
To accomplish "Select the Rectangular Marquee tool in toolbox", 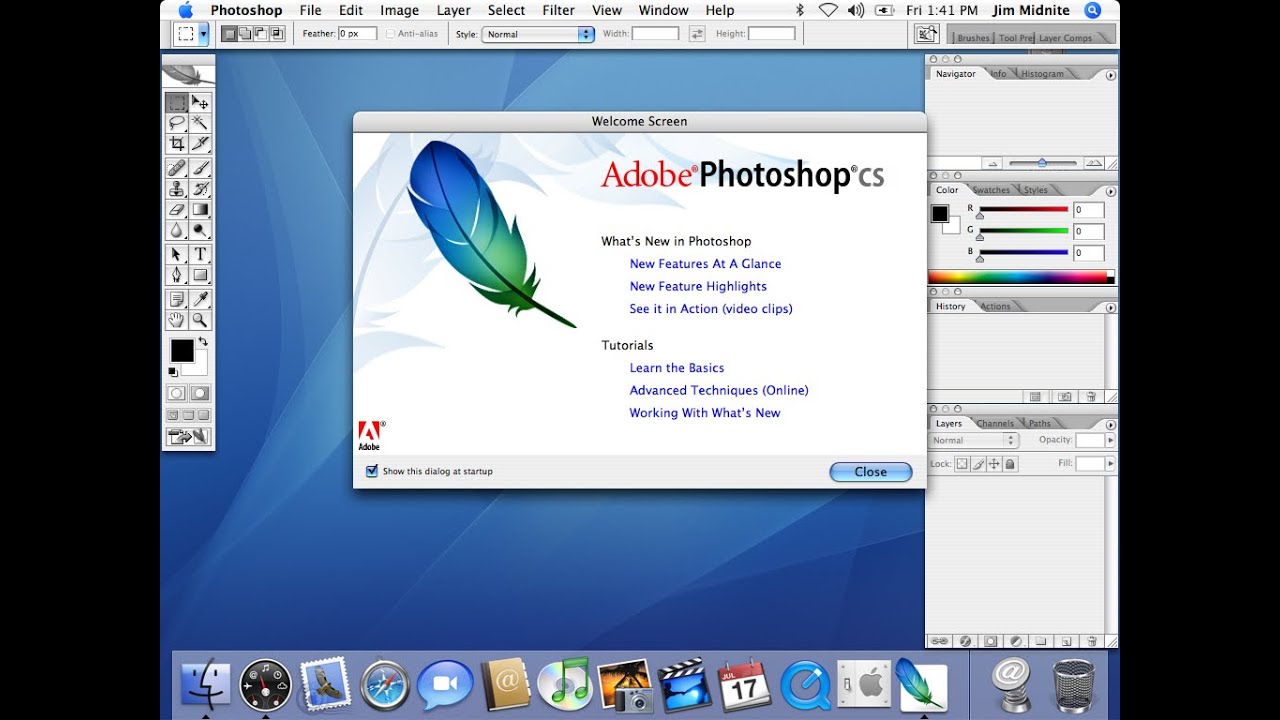I will [x=177, y=102].
